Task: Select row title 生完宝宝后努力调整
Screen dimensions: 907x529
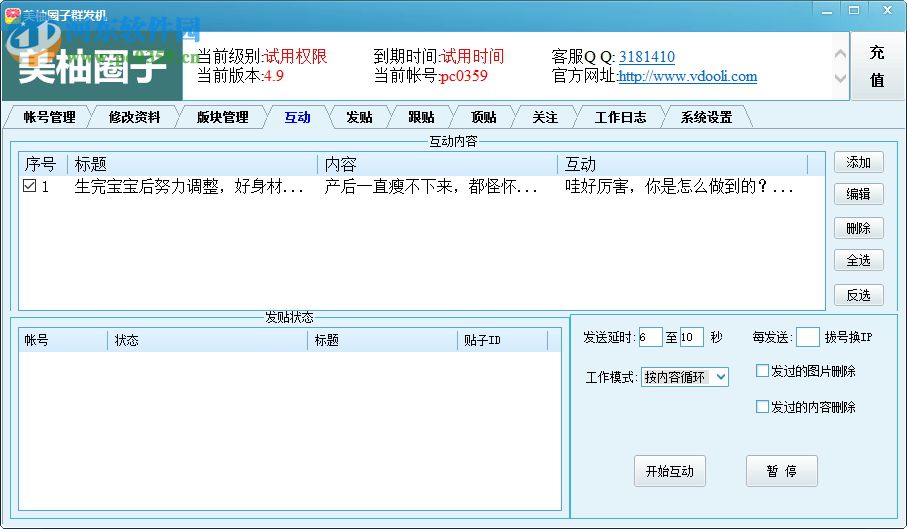Action: coord(189,186)
